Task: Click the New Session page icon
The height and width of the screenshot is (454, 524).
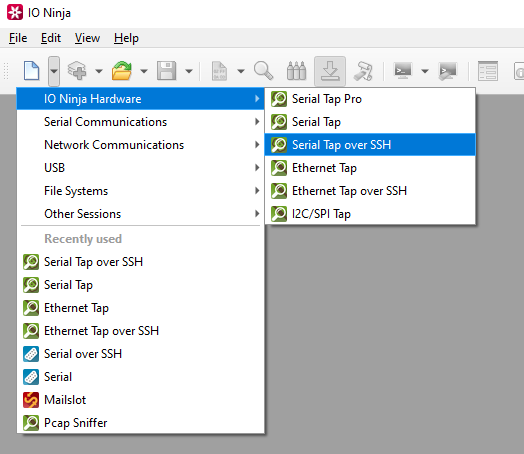Action: (x=31, y=71)
